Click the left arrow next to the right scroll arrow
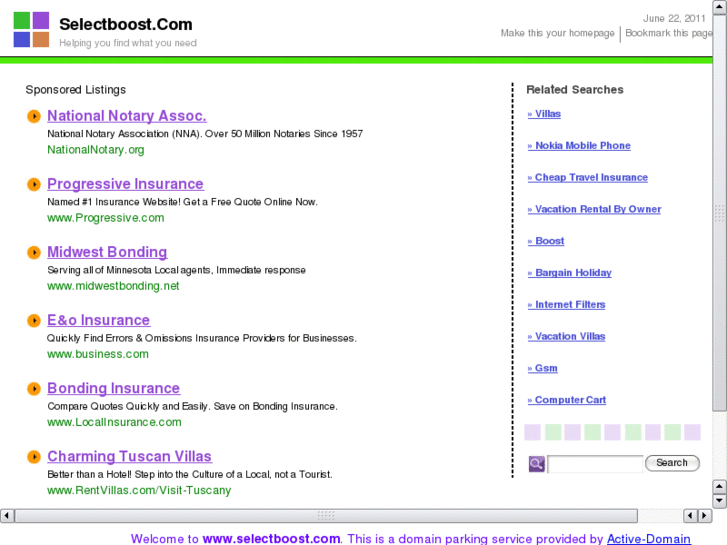The height and width of the screenshot is (545, 727). 690,515
